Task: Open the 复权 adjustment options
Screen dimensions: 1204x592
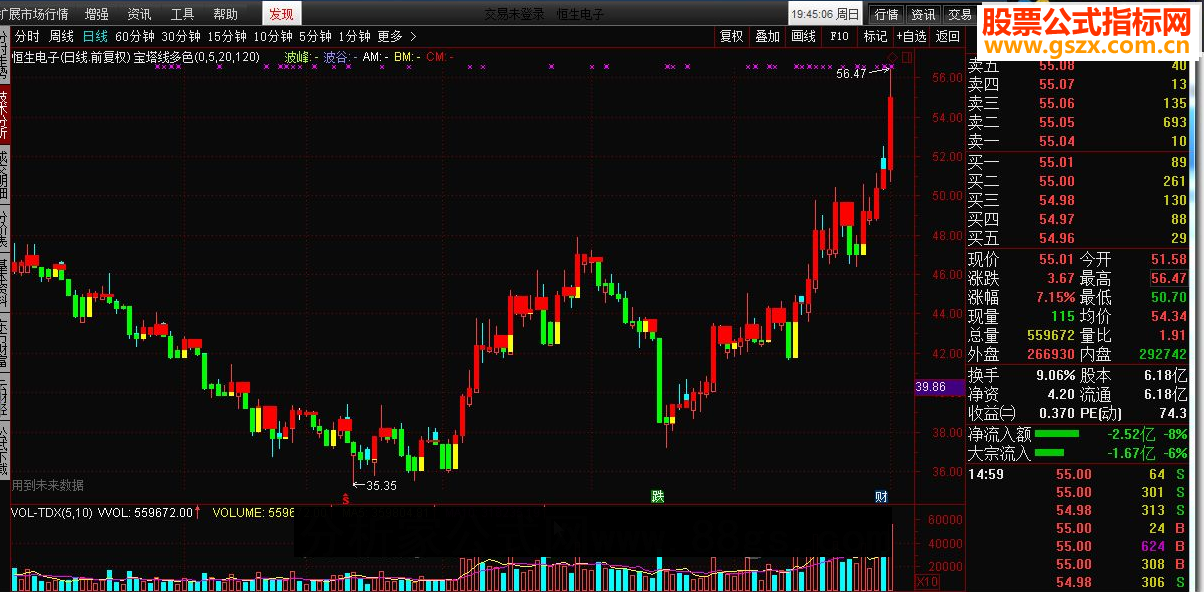Action: point(732,36)
